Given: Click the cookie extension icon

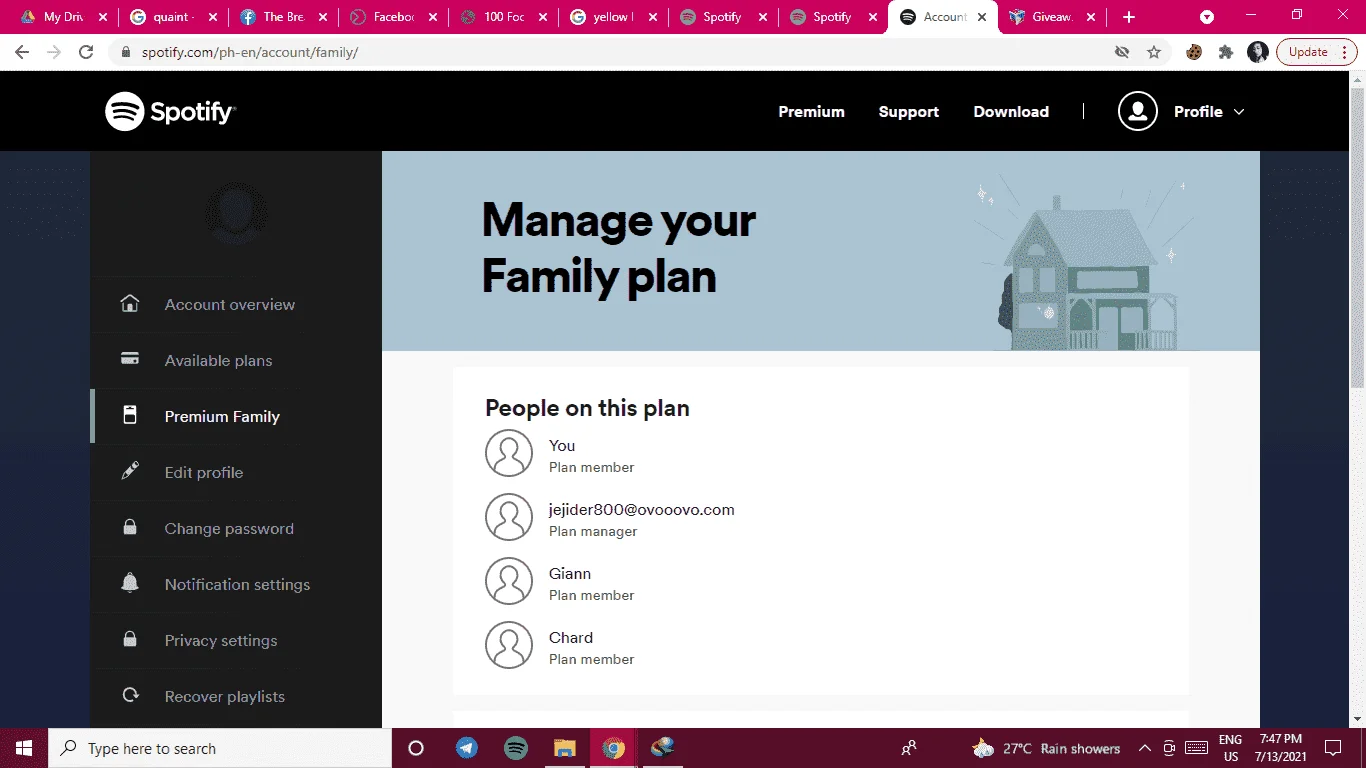Looking at the screenshot, I should tap(1194, 52).
